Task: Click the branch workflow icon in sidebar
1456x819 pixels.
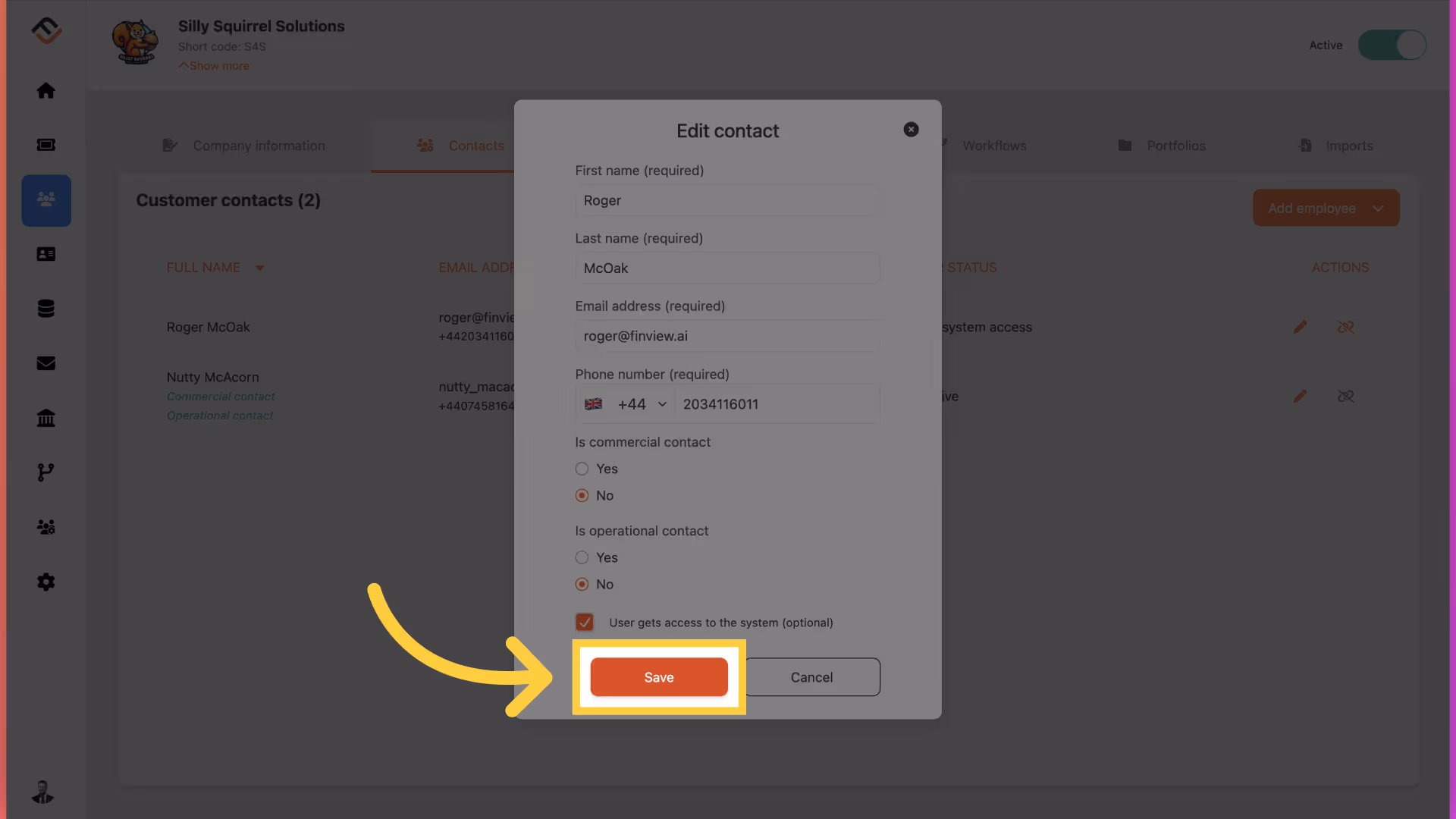Action: (x=46, y=472)
